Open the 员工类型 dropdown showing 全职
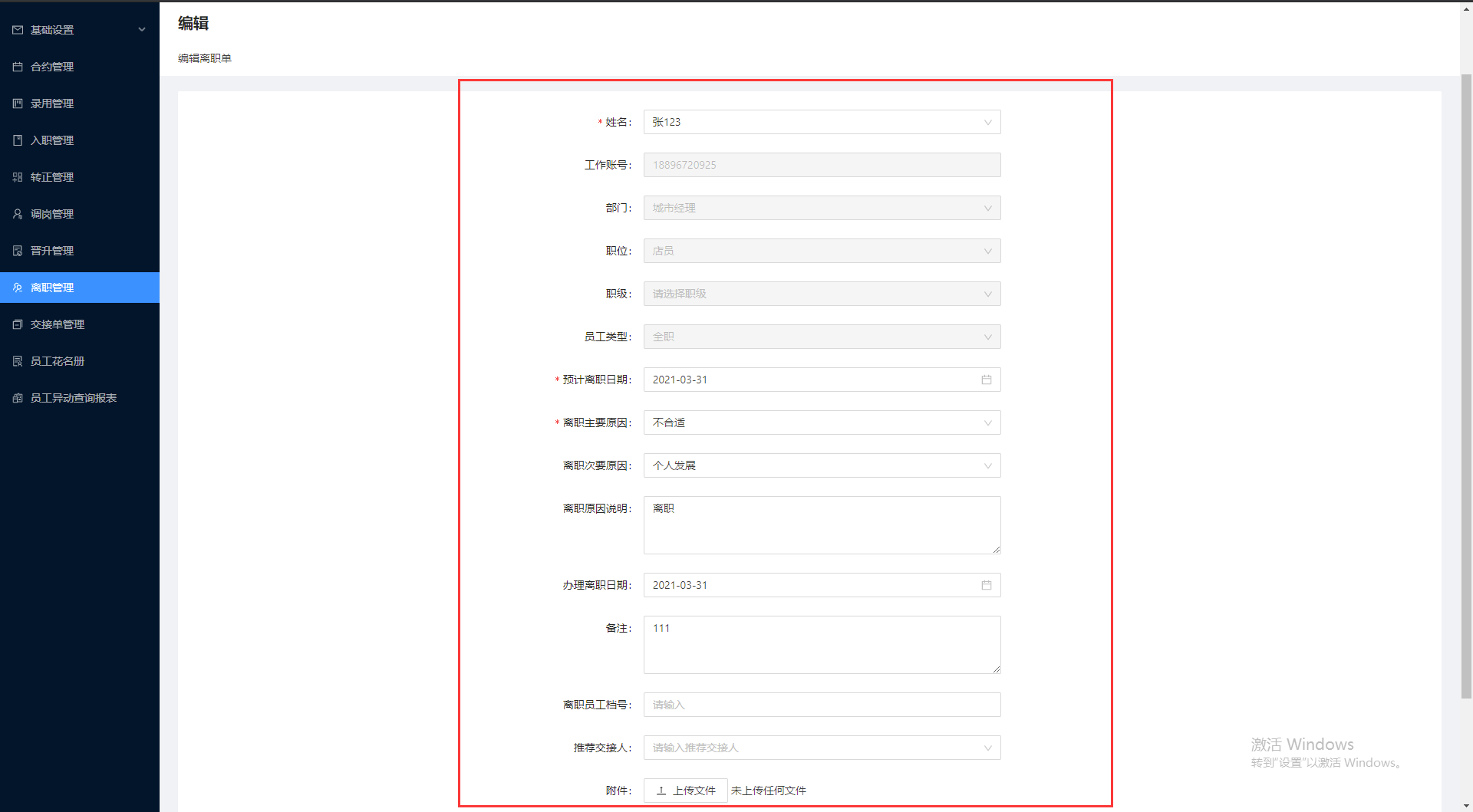The height and width of the screenshot is (812, 1473). pos(822,337)
